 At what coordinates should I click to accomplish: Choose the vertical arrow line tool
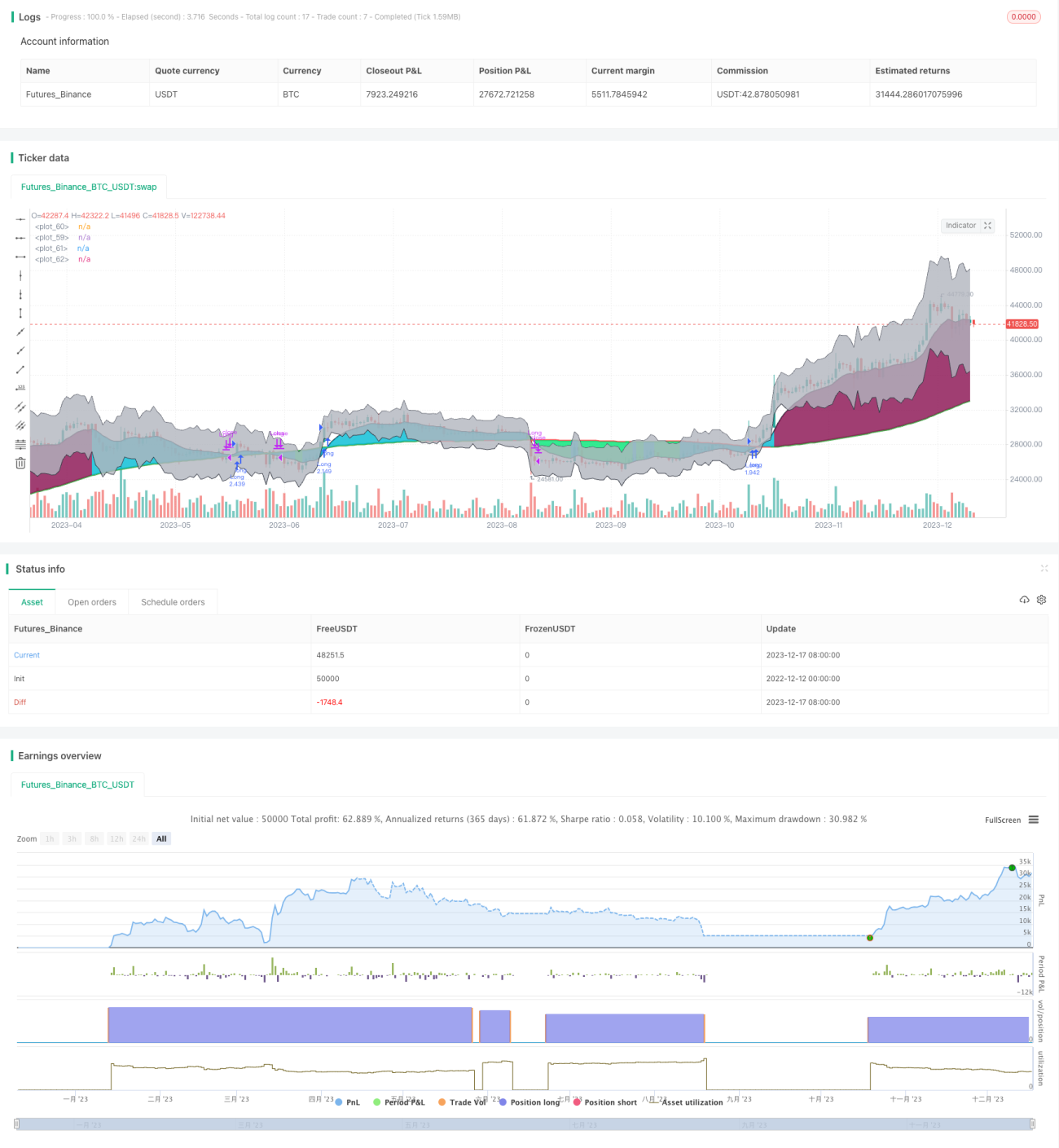pos(20,313)
